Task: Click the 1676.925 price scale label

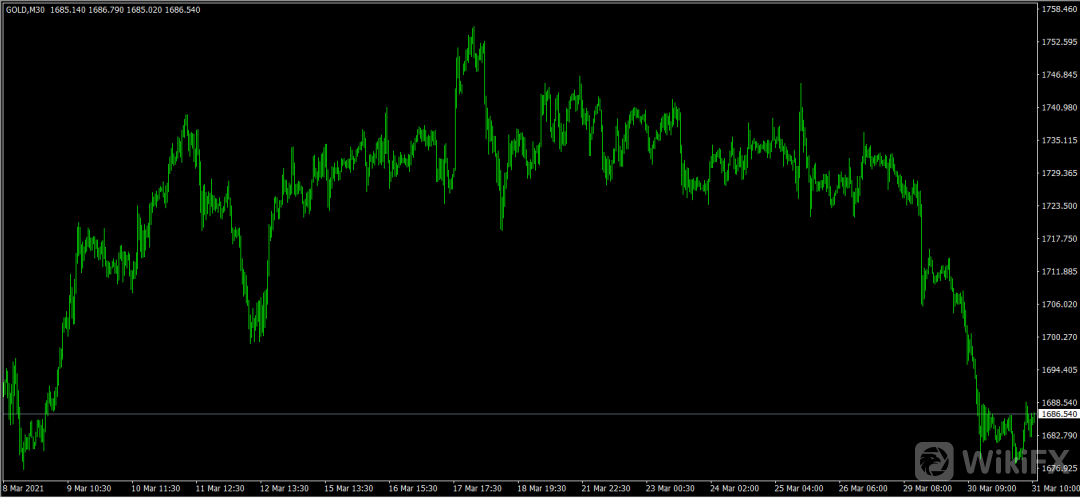Action: [x=1059, y=468]
